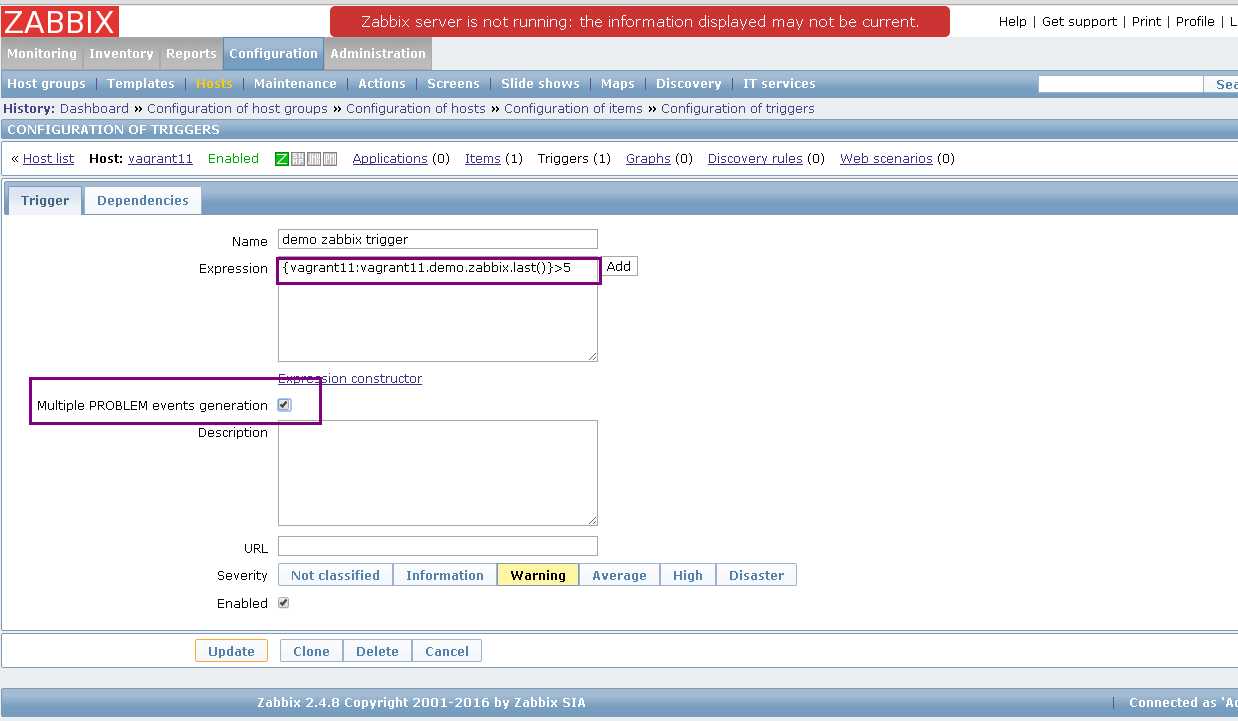The image size is (1238, 721).
Task: Go to Maps submenu
Action: (618, 84)
